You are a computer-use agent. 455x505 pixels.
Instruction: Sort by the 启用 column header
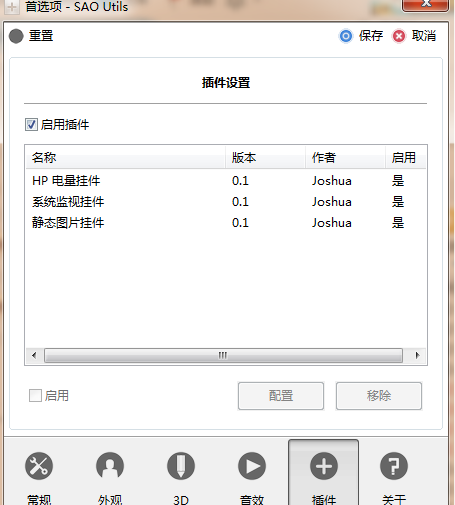406,157
